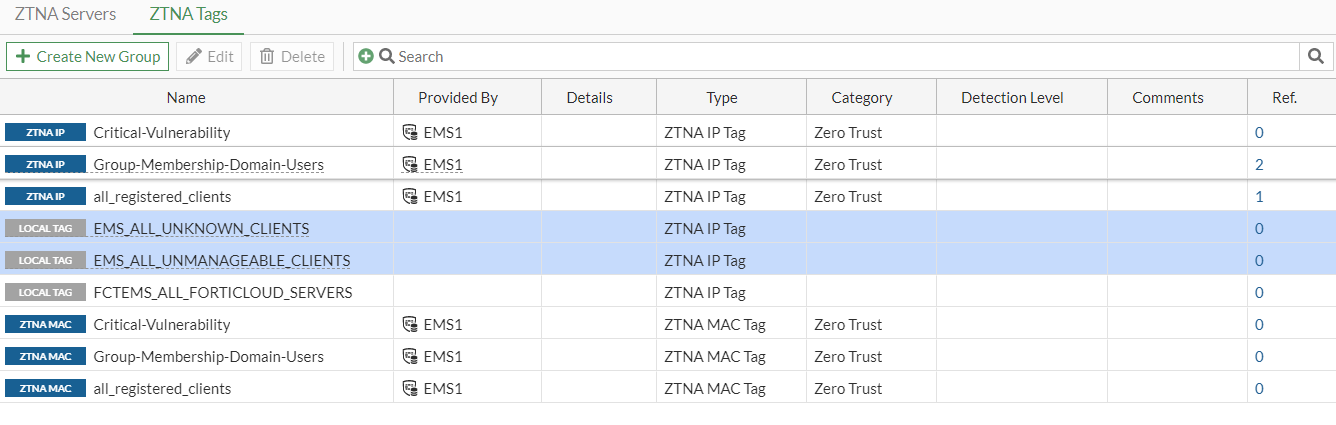Open reference count 2 for Group-Membership-Domain-Users
The height and width of the screenshot is (425, 1336).
pos(1259,164)
